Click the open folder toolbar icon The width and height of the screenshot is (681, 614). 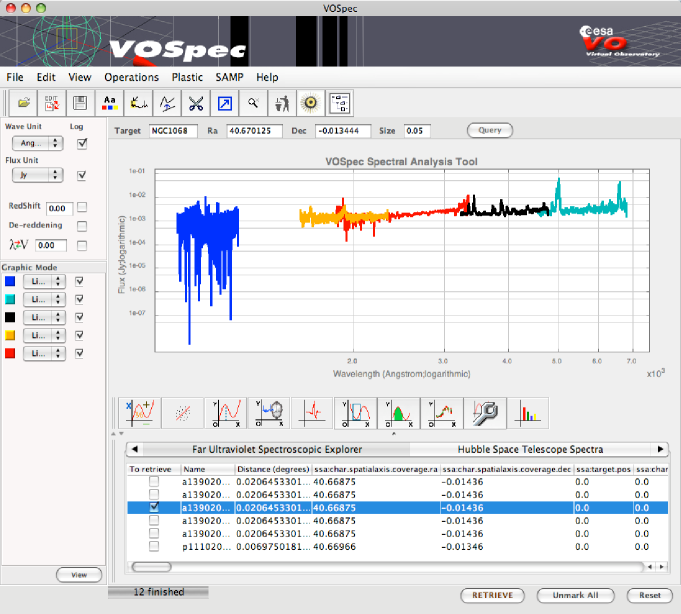pos(22,102)
